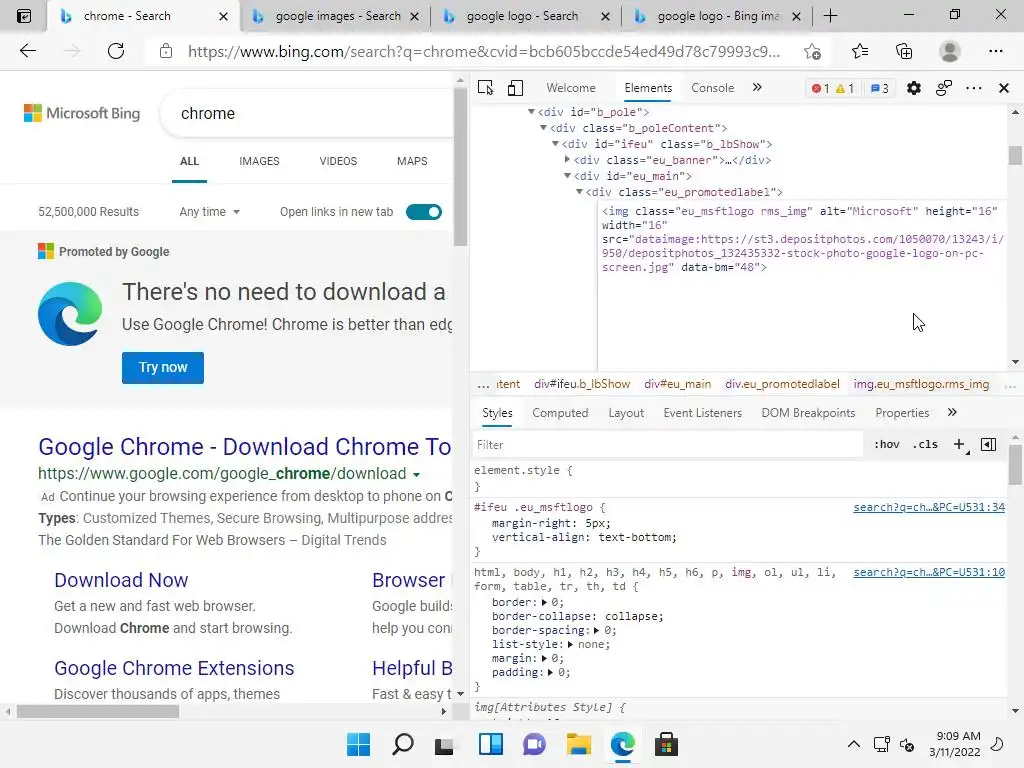This screenshot has height=768, width=1024.
Task: Click page horizontal scrollbar thumb
Action: tap(98, 711)
